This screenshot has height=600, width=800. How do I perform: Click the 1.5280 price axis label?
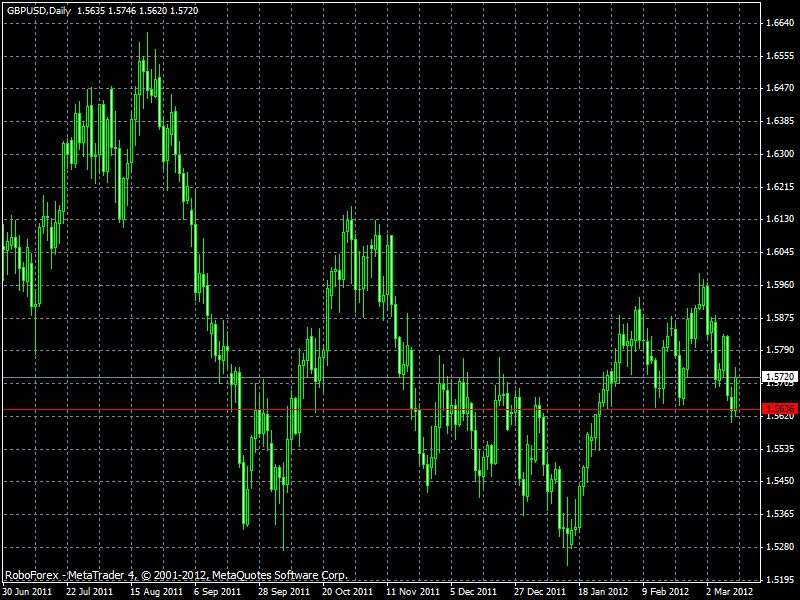[780, 547]
